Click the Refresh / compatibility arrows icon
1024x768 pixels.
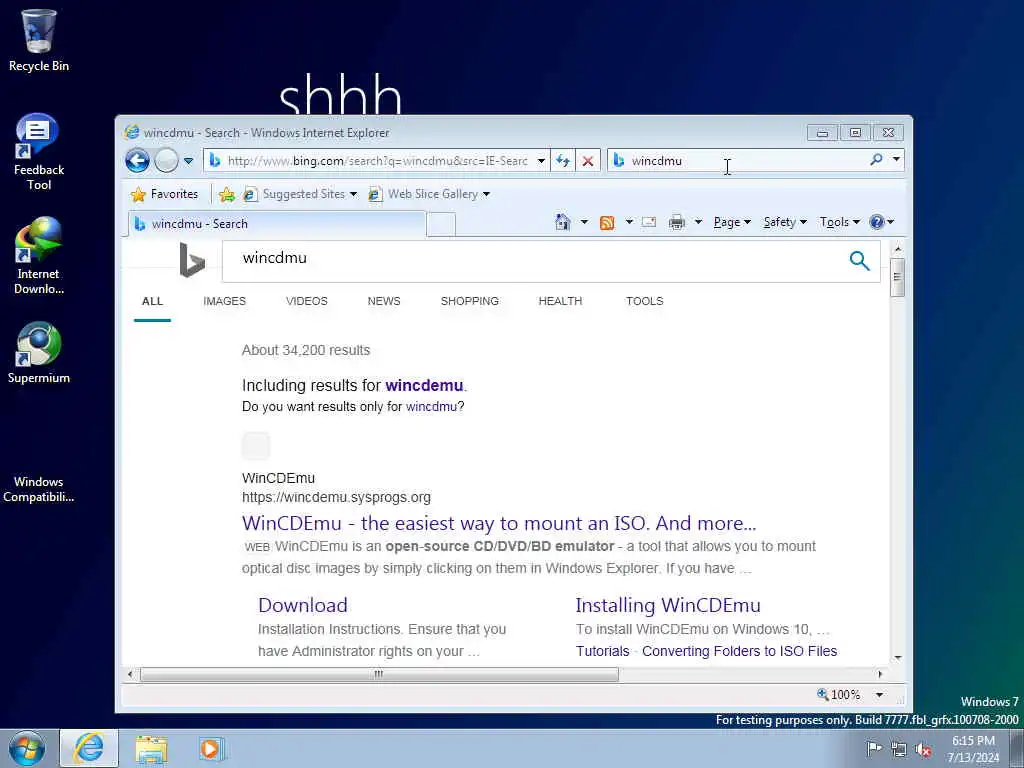563,161
